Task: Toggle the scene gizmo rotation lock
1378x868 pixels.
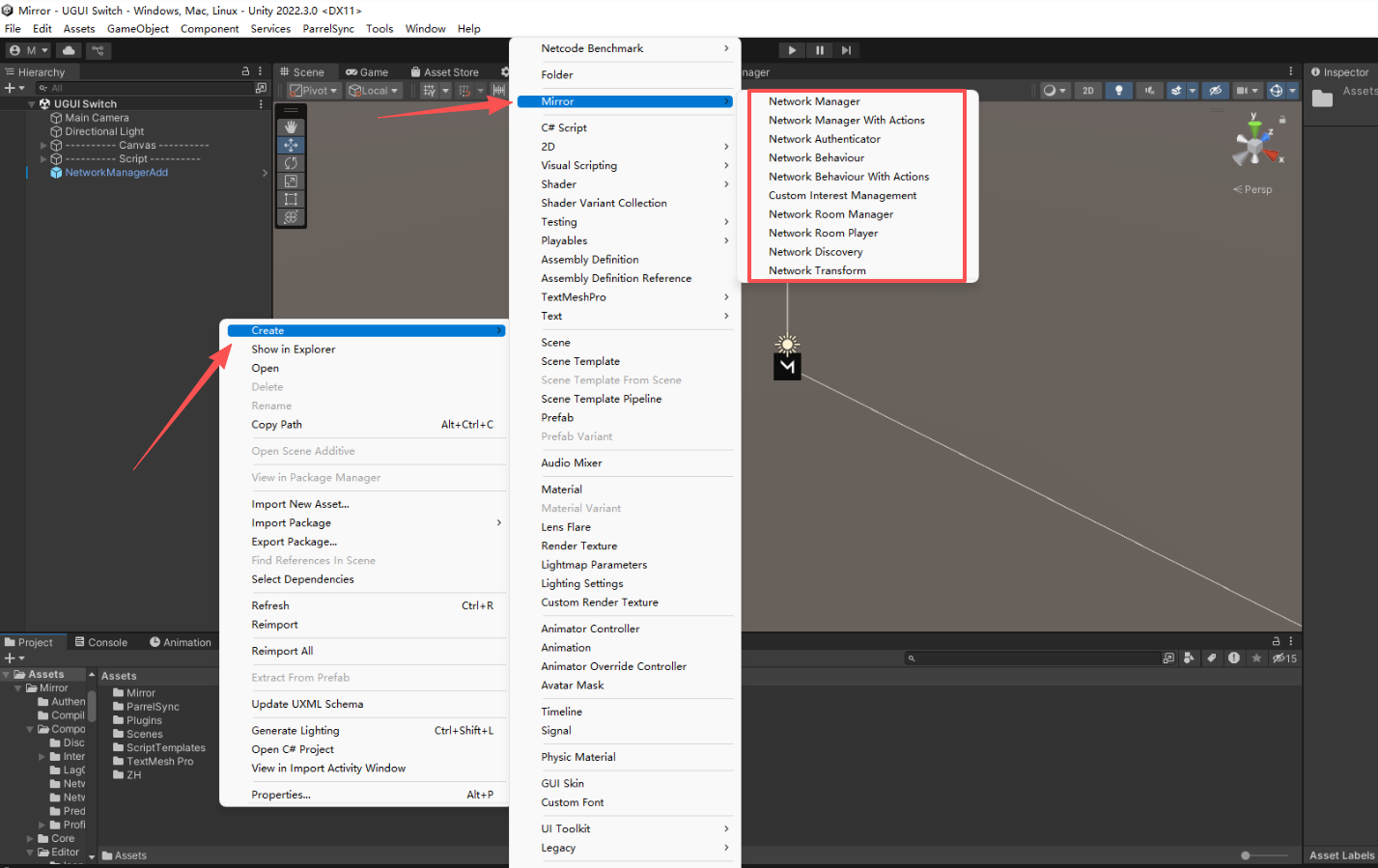Action: [1282, 120]
